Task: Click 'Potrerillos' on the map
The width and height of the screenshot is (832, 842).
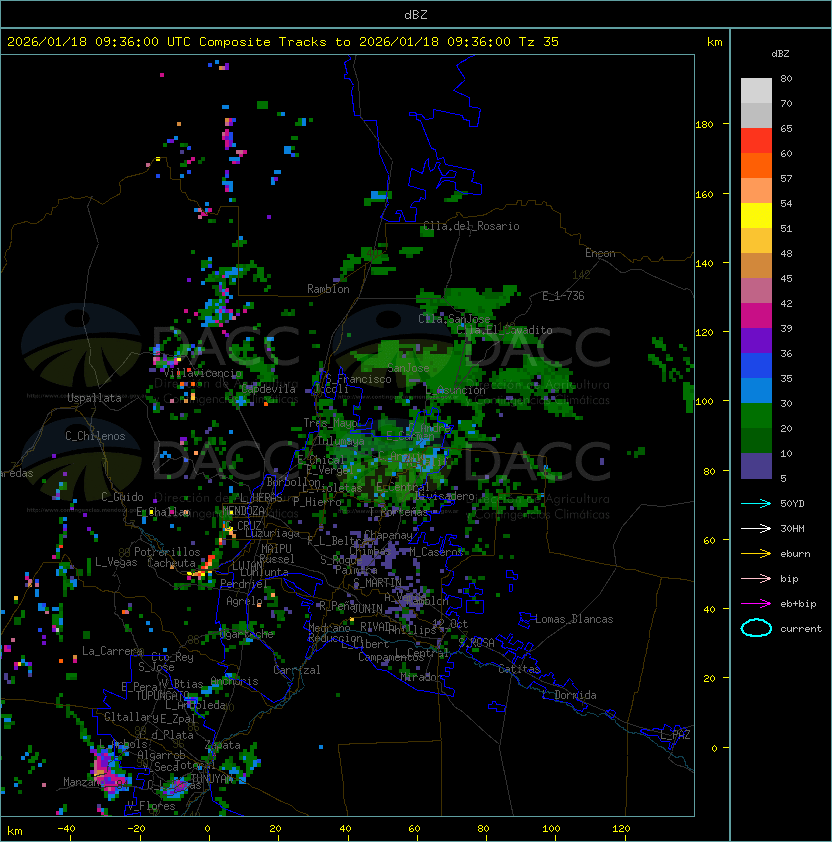Action: (x=167, y=552)
